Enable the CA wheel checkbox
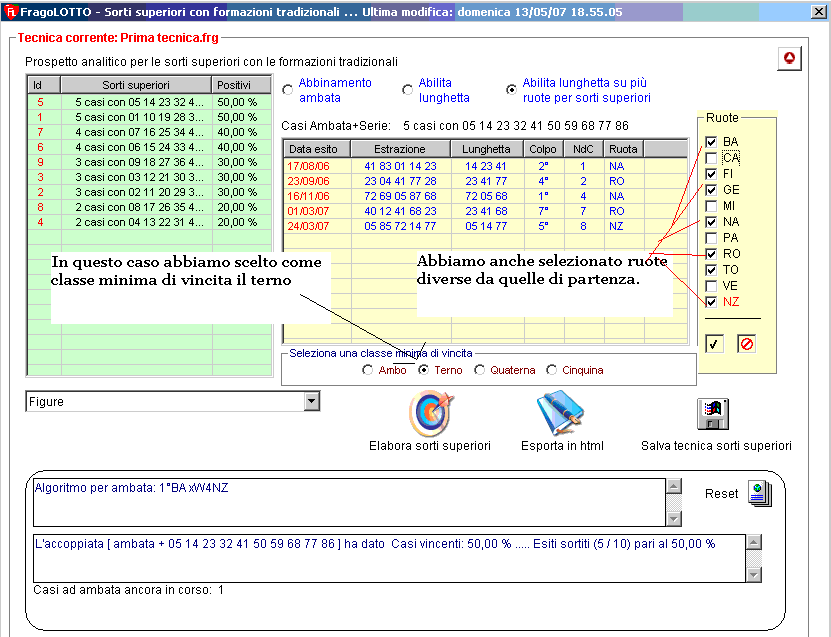 click(711, 158)
